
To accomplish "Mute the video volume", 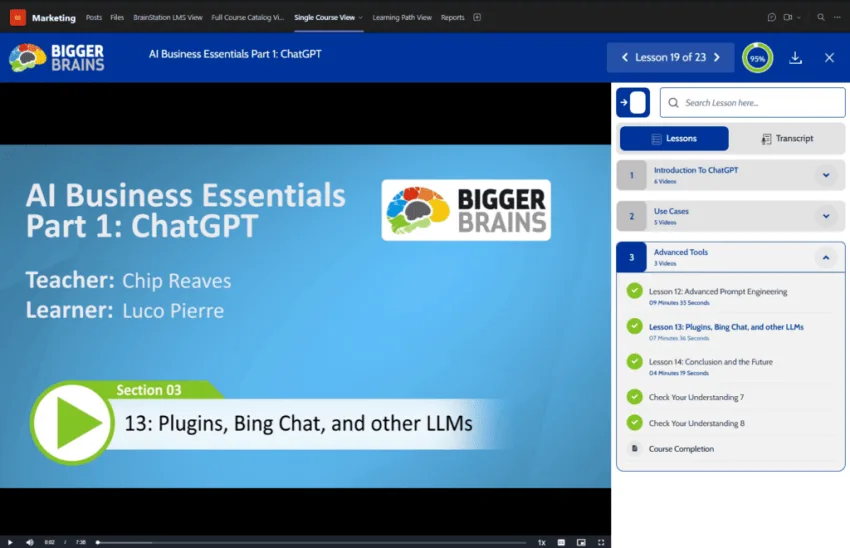I will 30,542.
